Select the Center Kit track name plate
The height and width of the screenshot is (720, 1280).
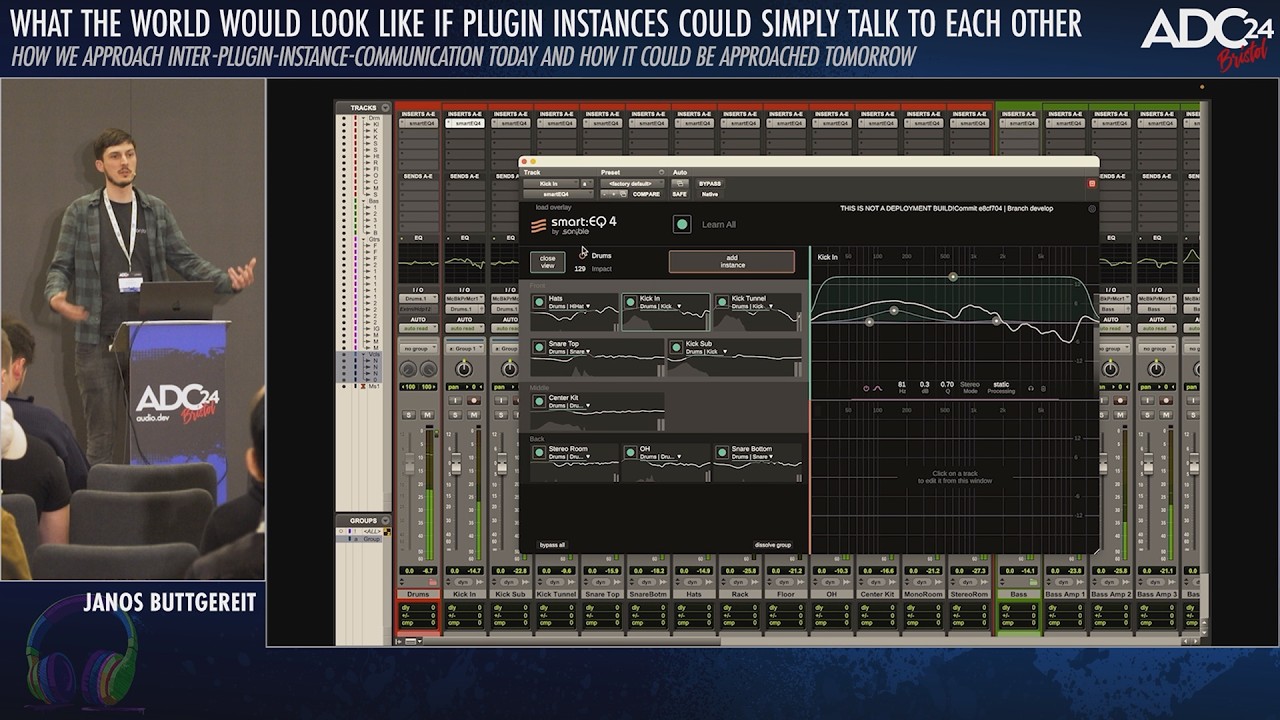[x=878, y=594]
